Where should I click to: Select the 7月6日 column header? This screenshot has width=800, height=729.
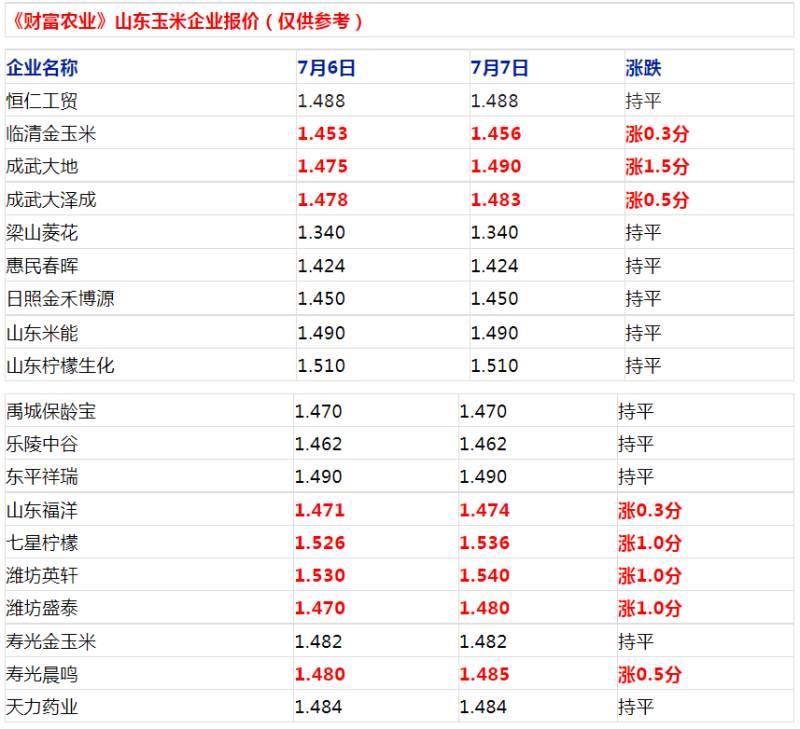coord(327,67)
